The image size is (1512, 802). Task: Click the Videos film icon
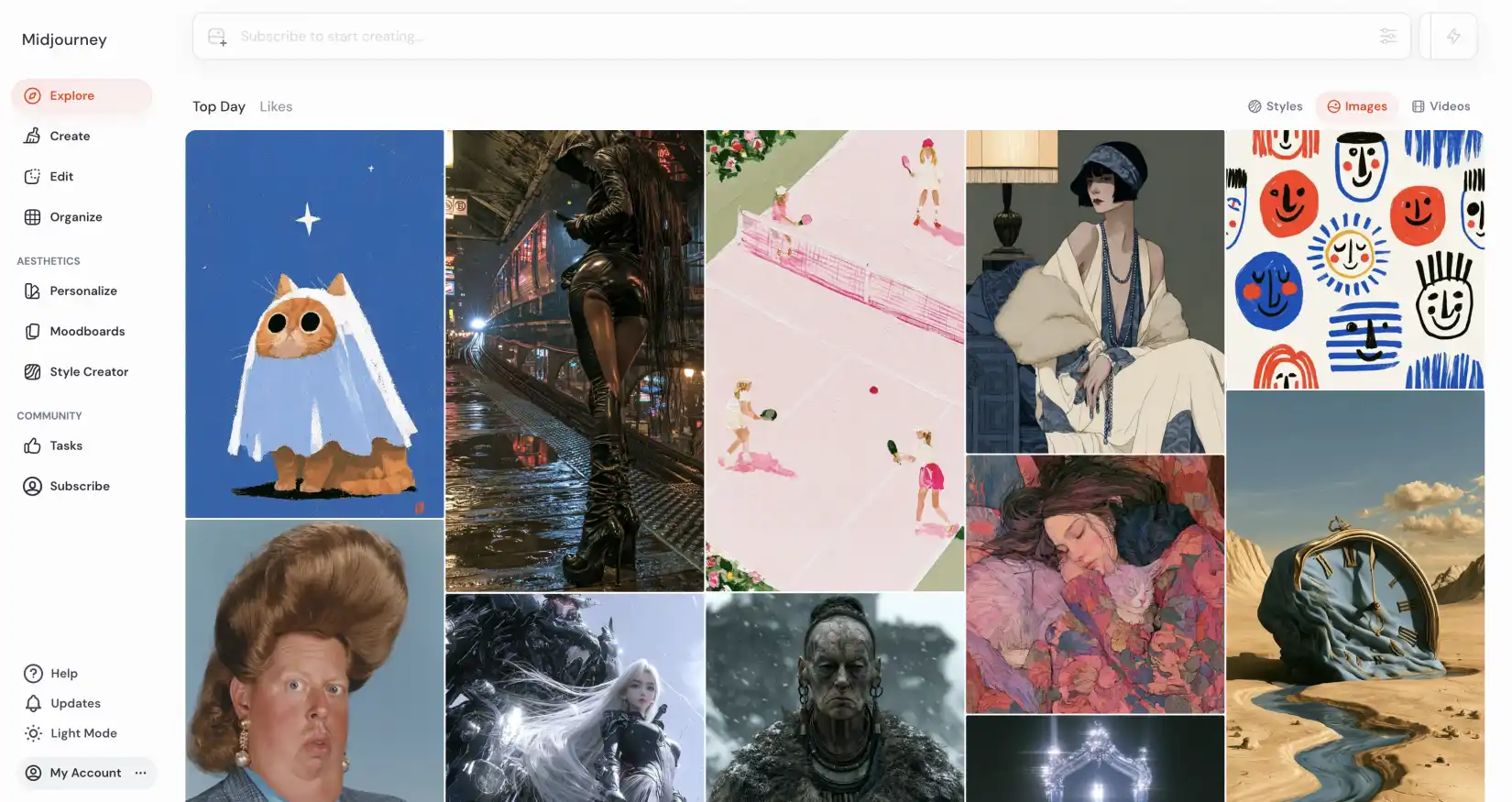(x=1418, y=106)
